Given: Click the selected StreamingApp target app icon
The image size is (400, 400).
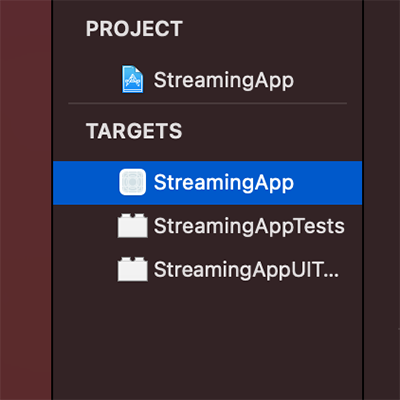Looking at the screenshot, I should tap(133, 182).
